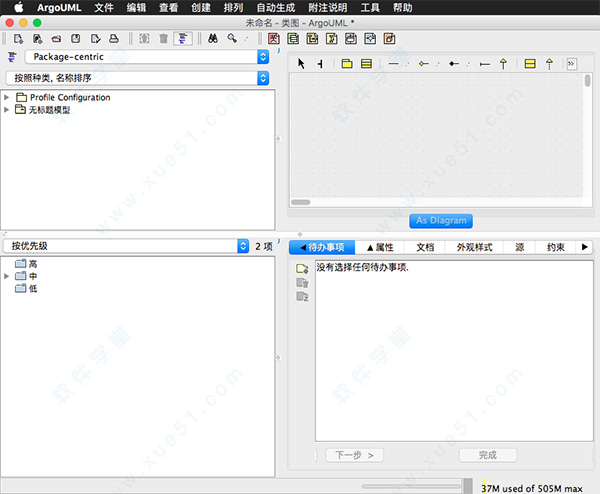
Task: Create a new Statechart diagram
Action: coord(351,39)
